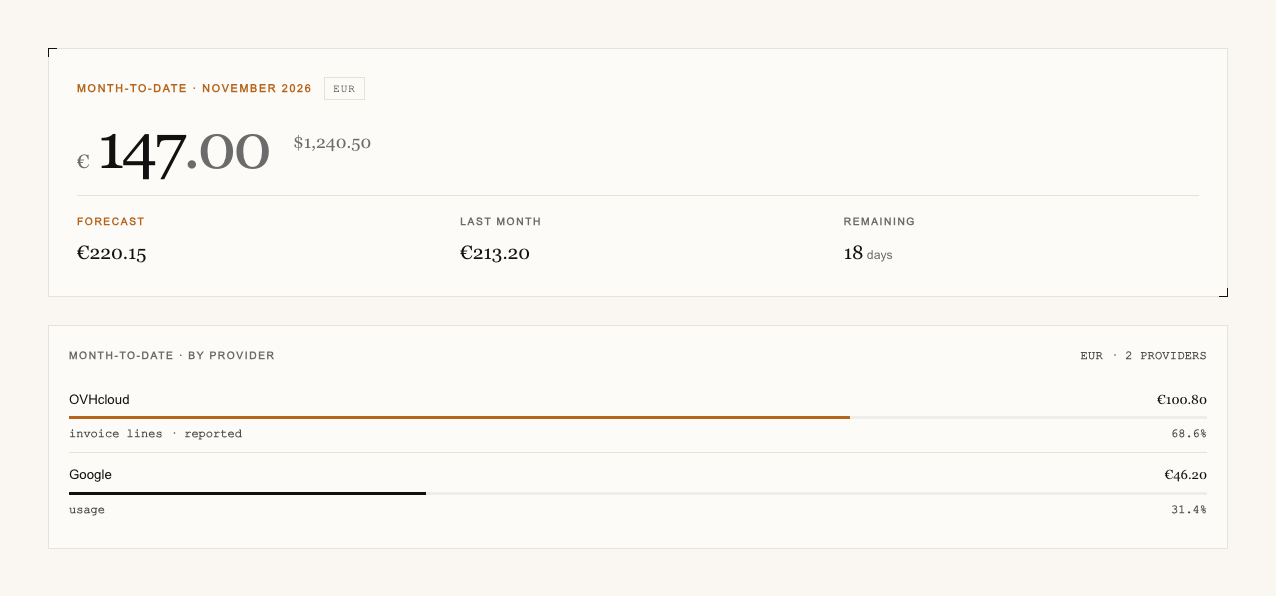The image size is (1276, 596).
Task: Click the $1,240.50 converted amount
Action: (x=332, y=143)
